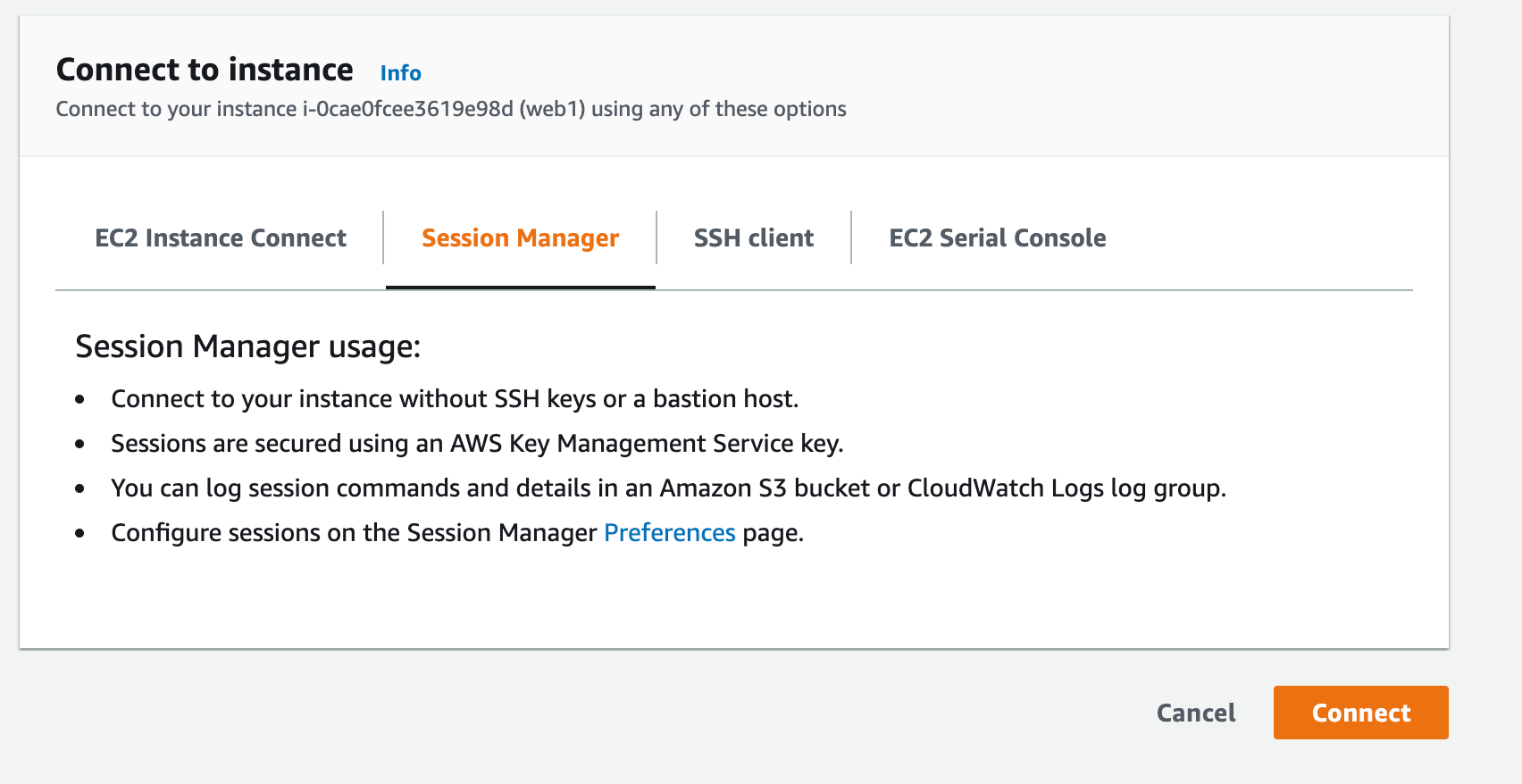Cancel the connect to instance dialog
The width and height of the screenshot is (1522, 784).
pyautogui.click(x=1196, y=713)
